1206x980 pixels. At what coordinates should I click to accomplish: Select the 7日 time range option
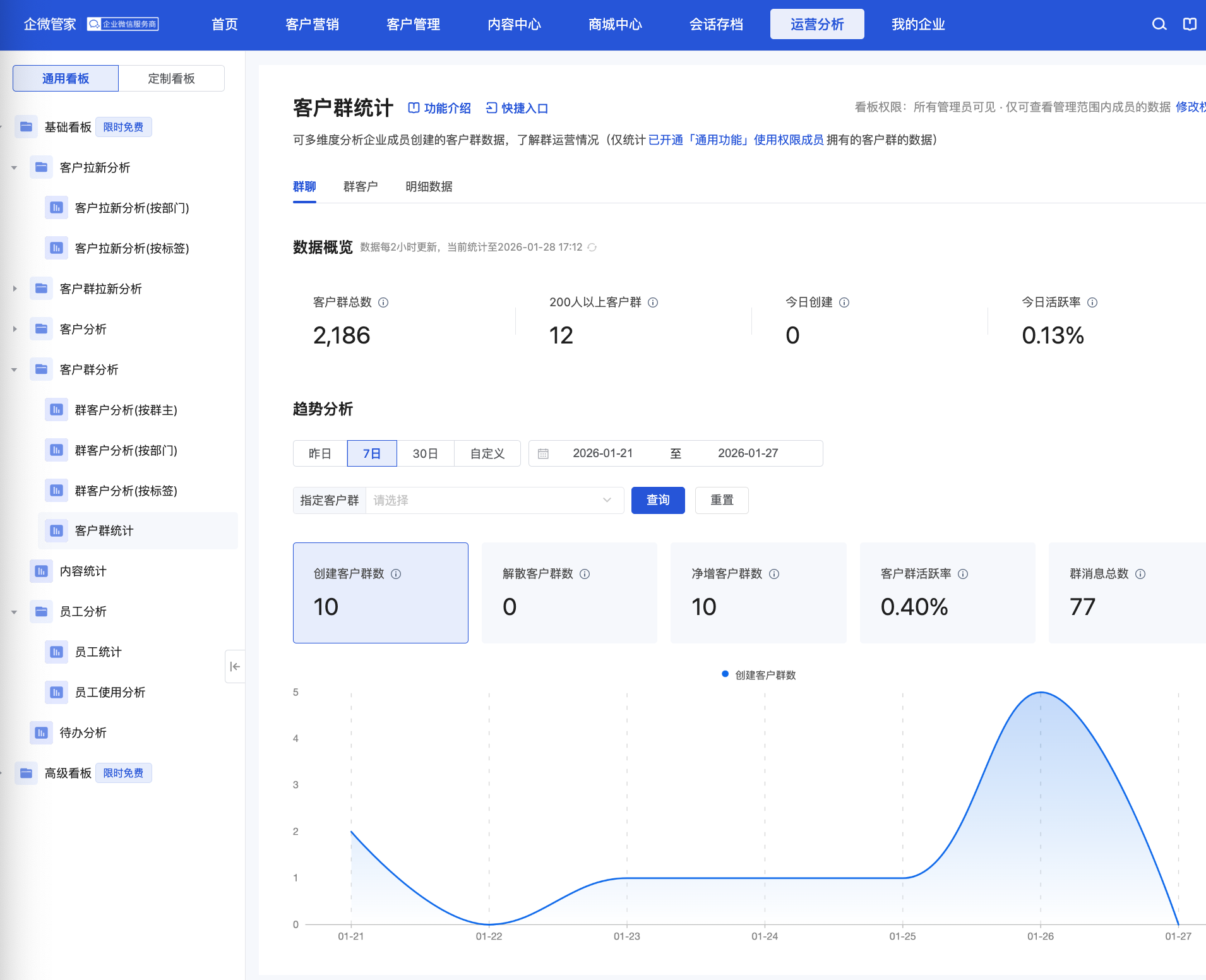(x=372, y=453)
